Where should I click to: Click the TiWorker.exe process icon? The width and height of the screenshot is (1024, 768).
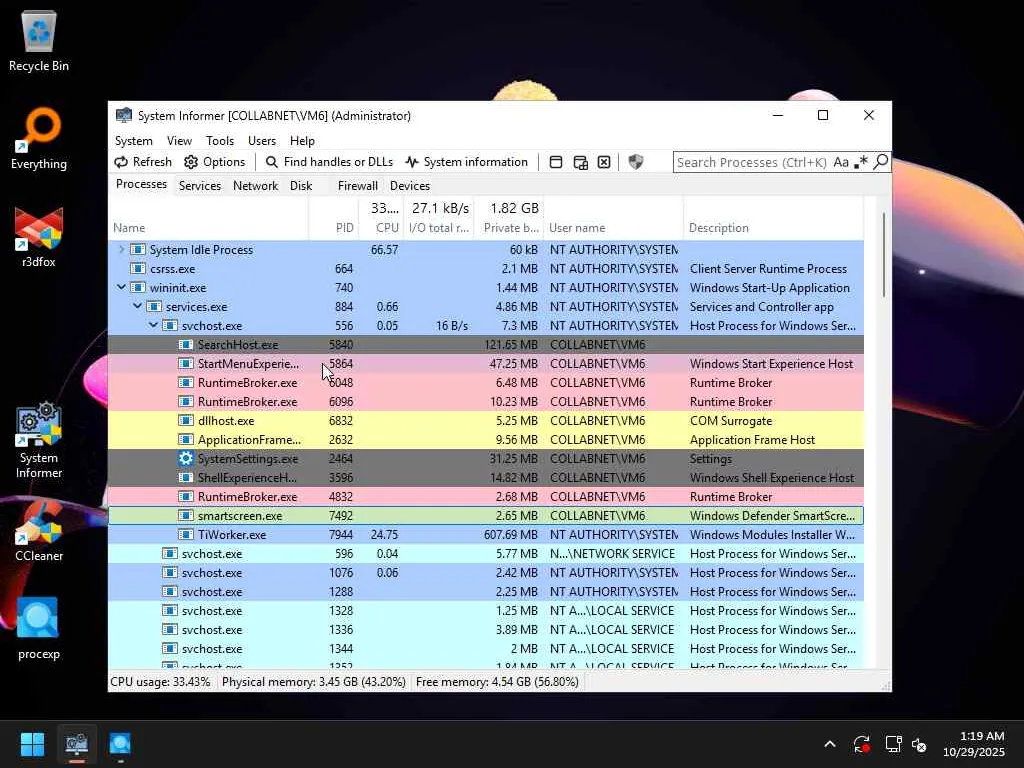click(x=186, y=534)
